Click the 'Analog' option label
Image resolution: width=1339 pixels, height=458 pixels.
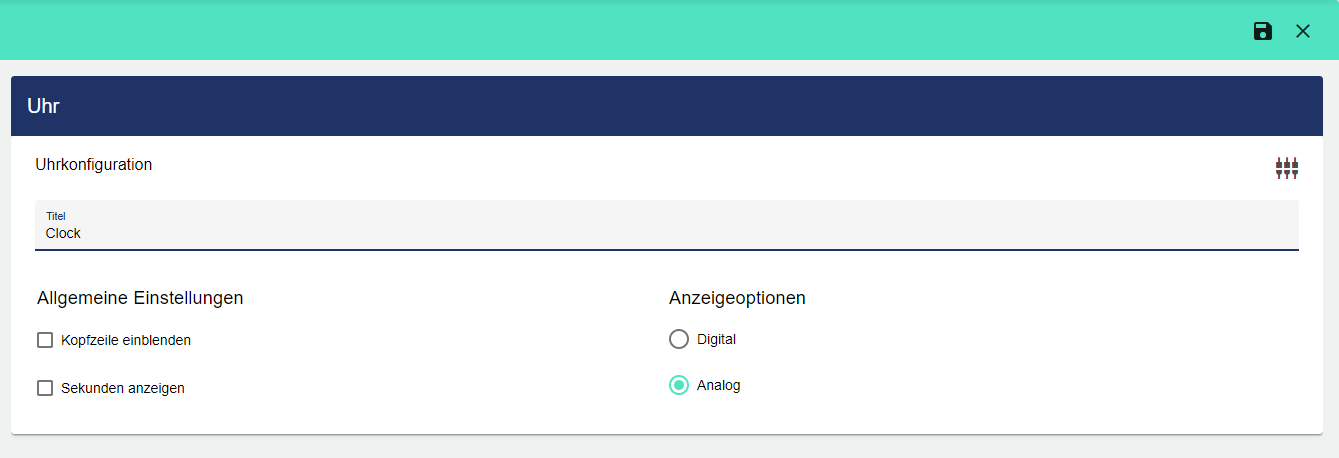[719, 385]
